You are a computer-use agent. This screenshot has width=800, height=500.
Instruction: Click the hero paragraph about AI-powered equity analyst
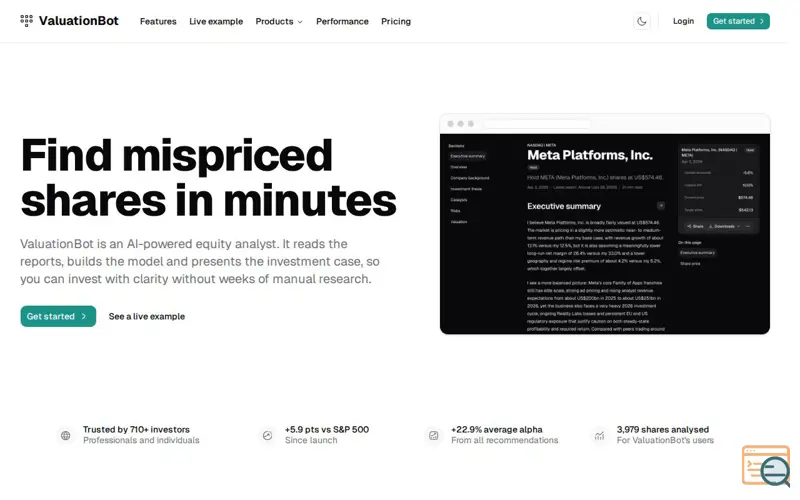pos(199,261)
